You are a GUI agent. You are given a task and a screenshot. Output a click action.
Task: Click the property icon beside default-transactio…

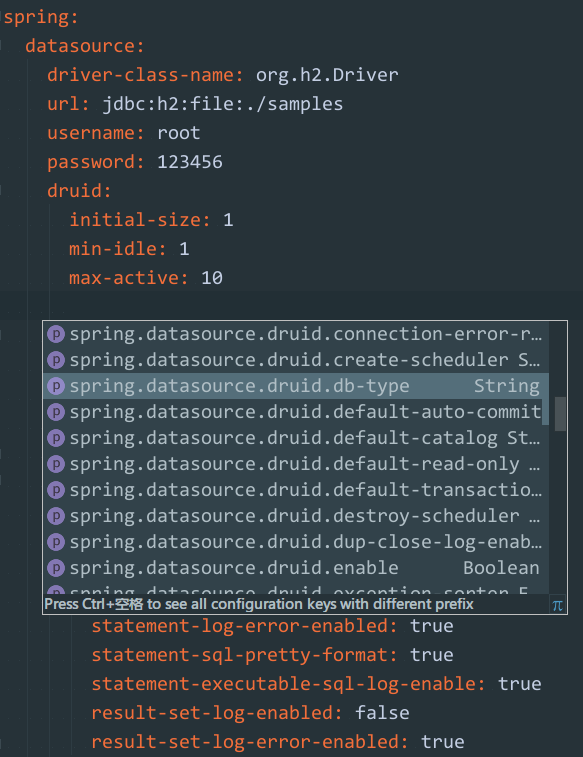56,491
